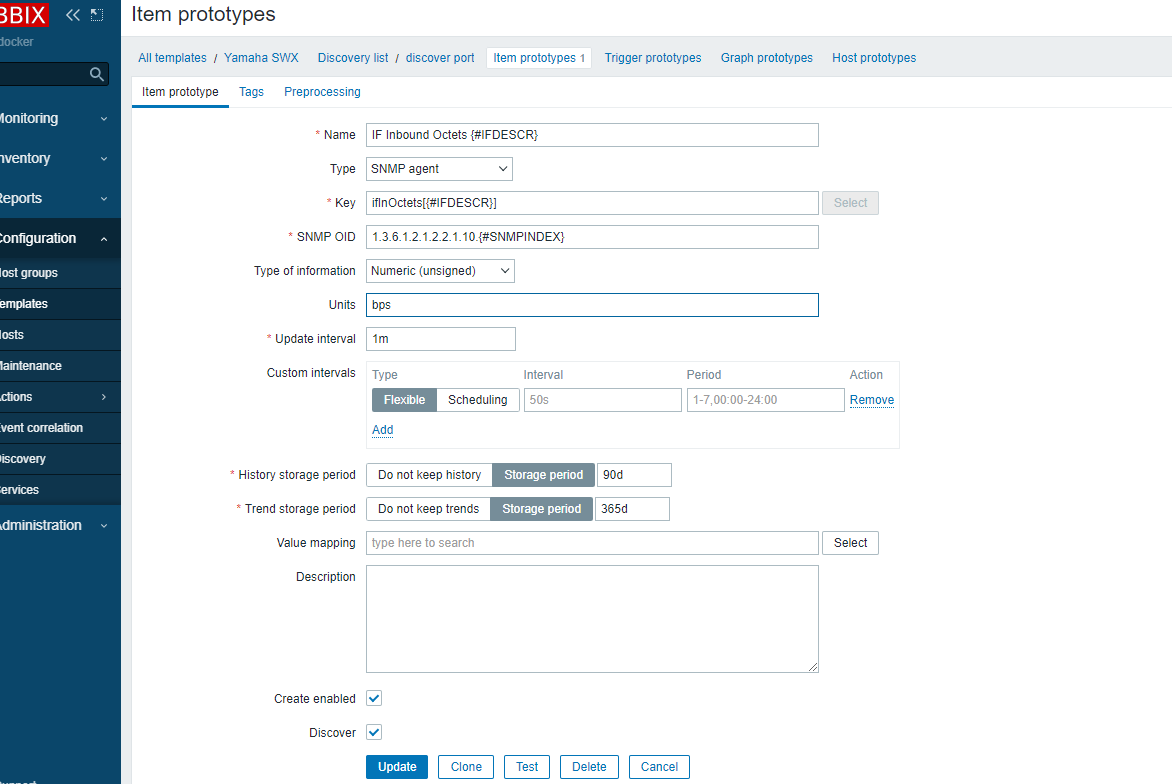Open the Type of information dropdown

click(x=440, y=271)
